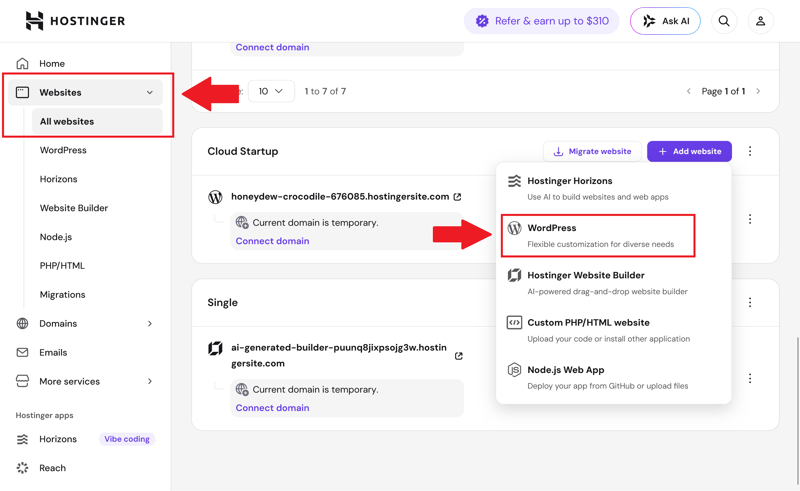Collapse the Websites sidebar section chevron

coord(150,92)
